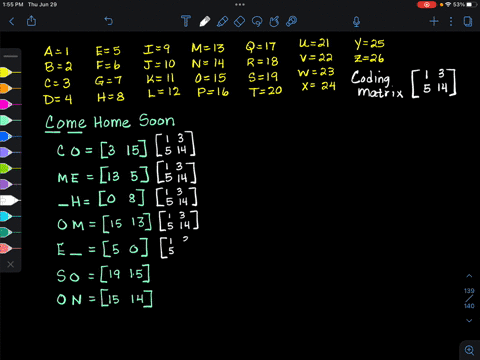Choose the salmon red pen
This screenshot has height=360, width=480.
10,248
